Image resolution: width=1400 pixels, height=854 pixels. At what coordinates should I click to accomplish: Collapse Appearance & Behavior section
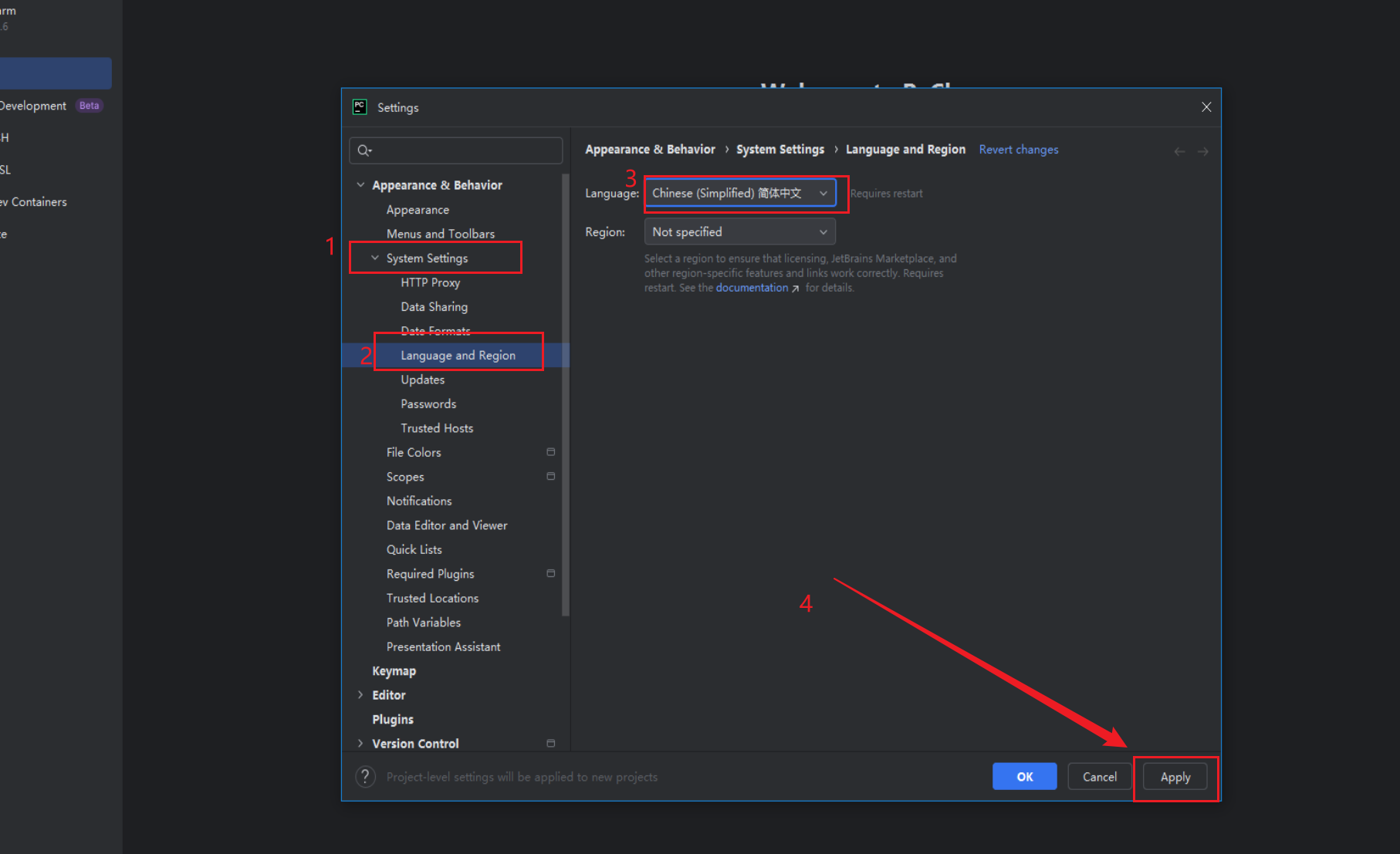tap(360, 185)
